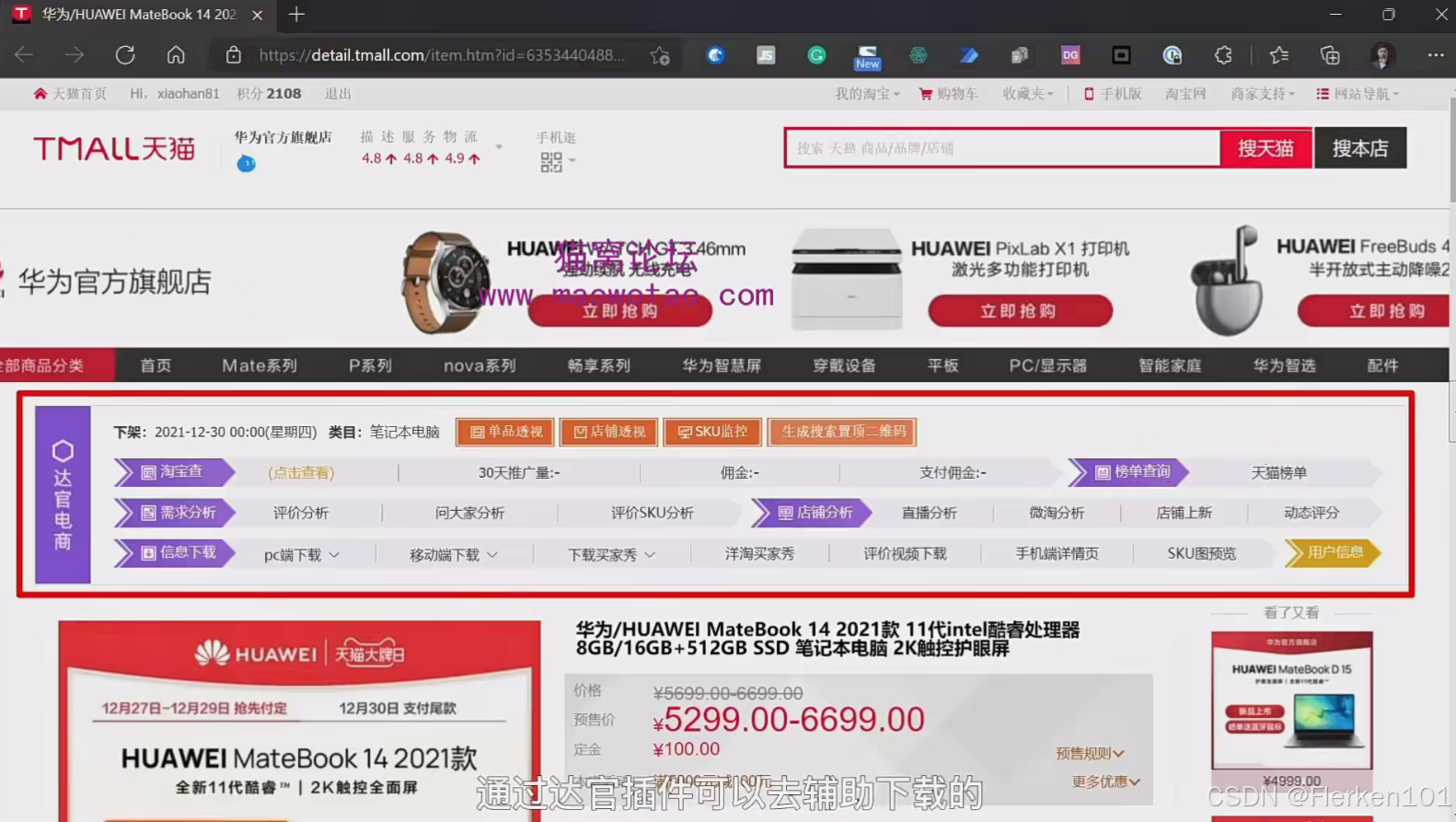
Task: Expand 更多优惠 details
Action: 1105,781
